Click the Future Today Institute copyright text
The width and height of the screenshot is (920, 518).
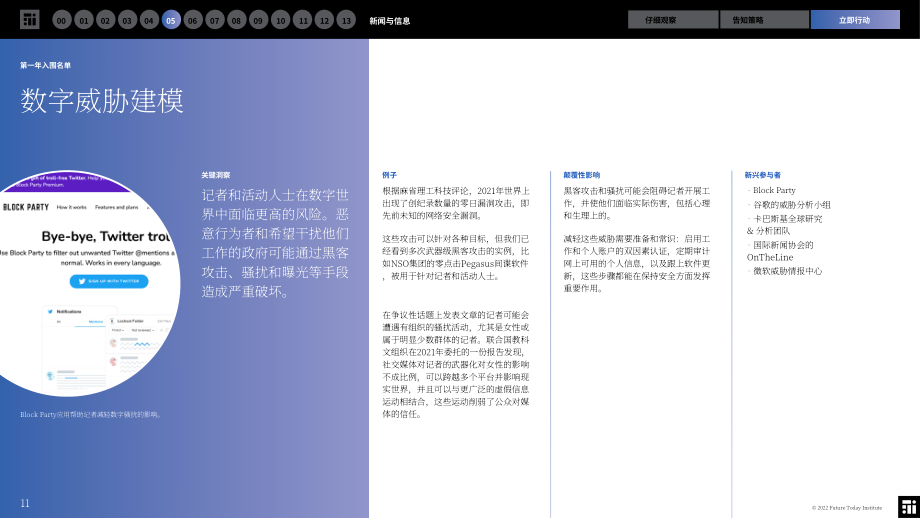(847, 508)
